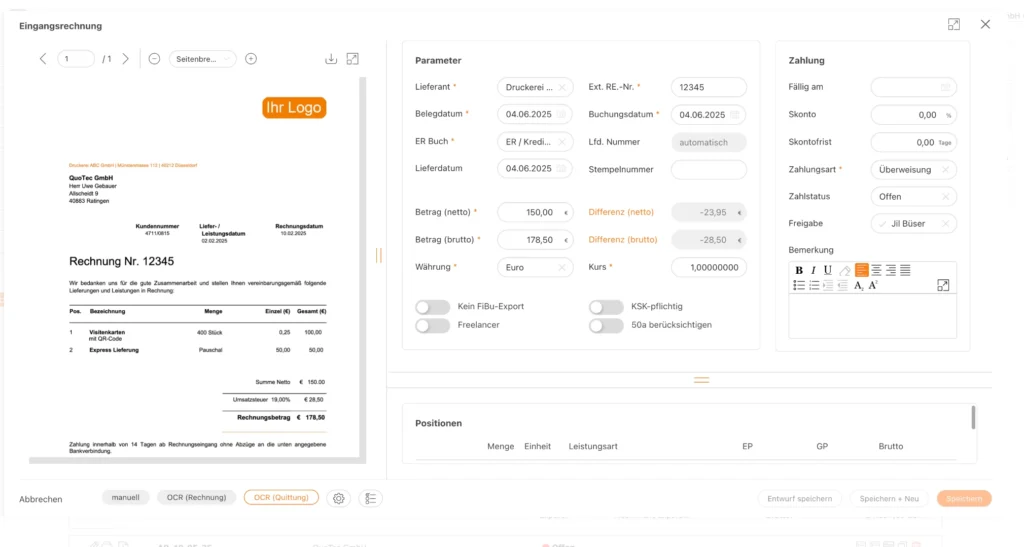Open OCR settings gear
Screen dimensions: 1024x547
point(338,499)
